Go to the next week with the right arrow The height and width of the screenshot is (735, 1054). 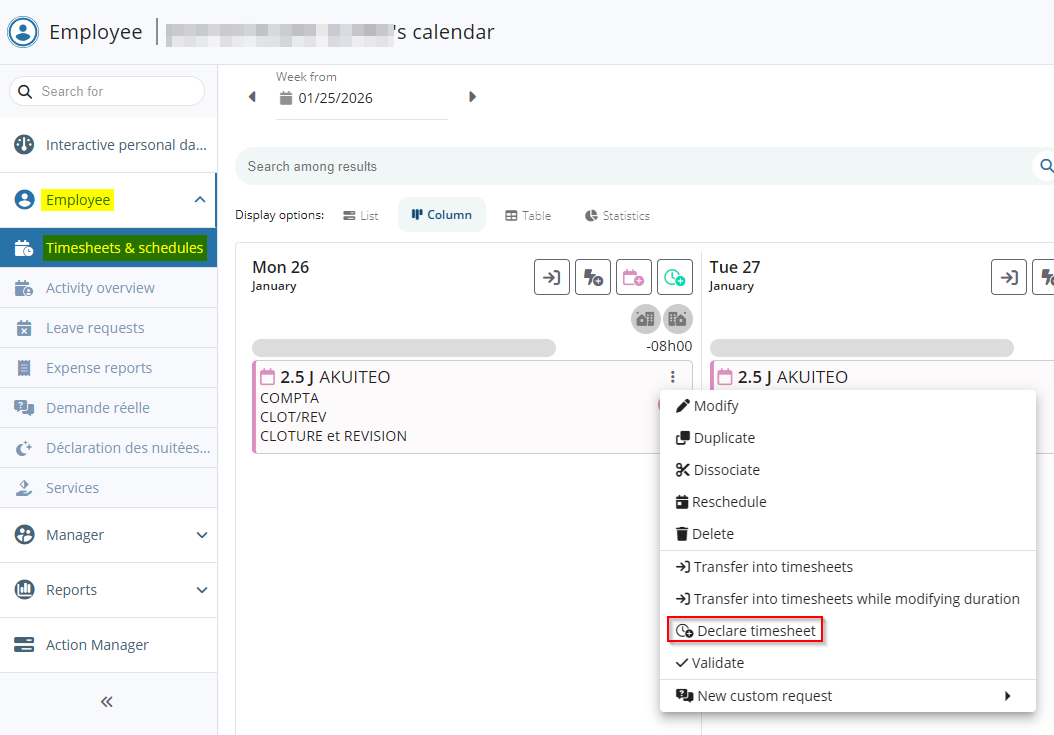pyautogui.click(x=472, y=97)
